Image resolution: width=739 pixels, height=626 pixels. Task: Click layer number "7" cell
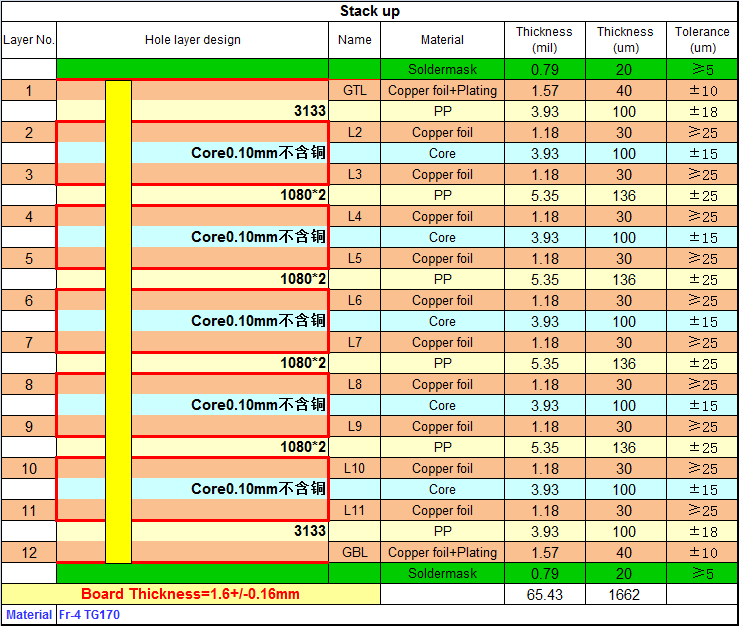[x=29, y=342]
